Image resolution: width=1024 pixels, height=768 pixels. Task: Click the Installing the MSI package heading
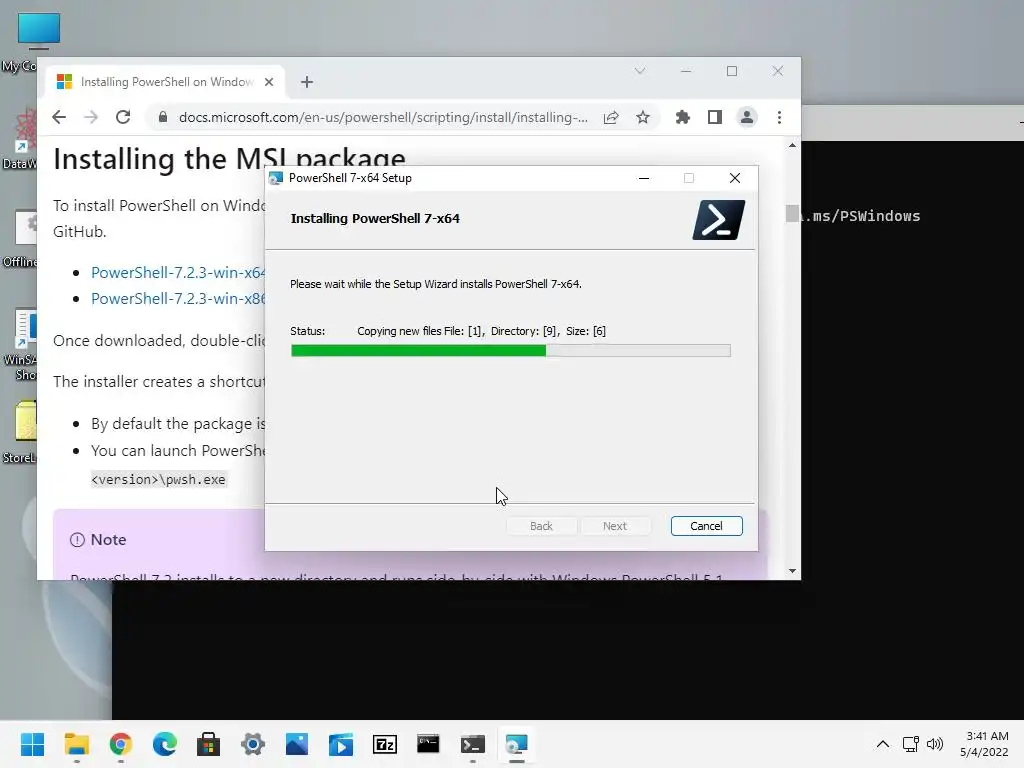point(229,159)
